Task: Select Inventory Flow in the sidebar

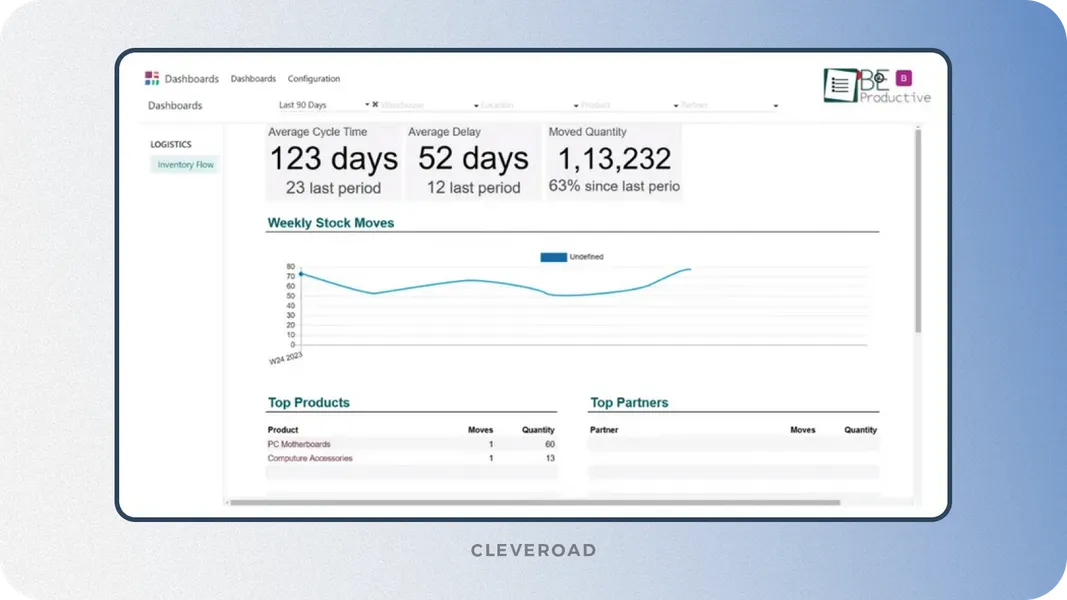Action: click(x=185, y=165)
